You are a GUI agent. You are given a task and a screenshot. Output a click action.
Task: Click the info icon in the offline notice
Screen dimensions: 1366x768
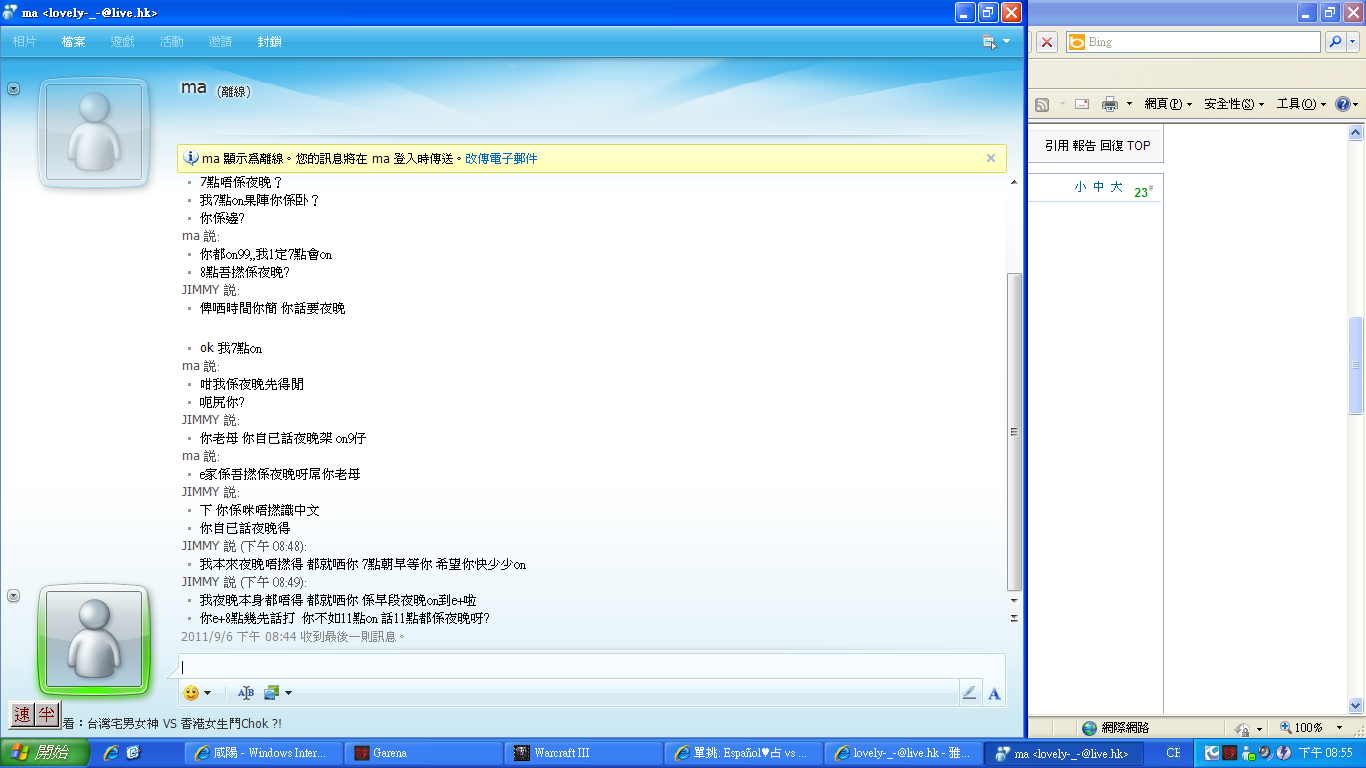[191, 158]
